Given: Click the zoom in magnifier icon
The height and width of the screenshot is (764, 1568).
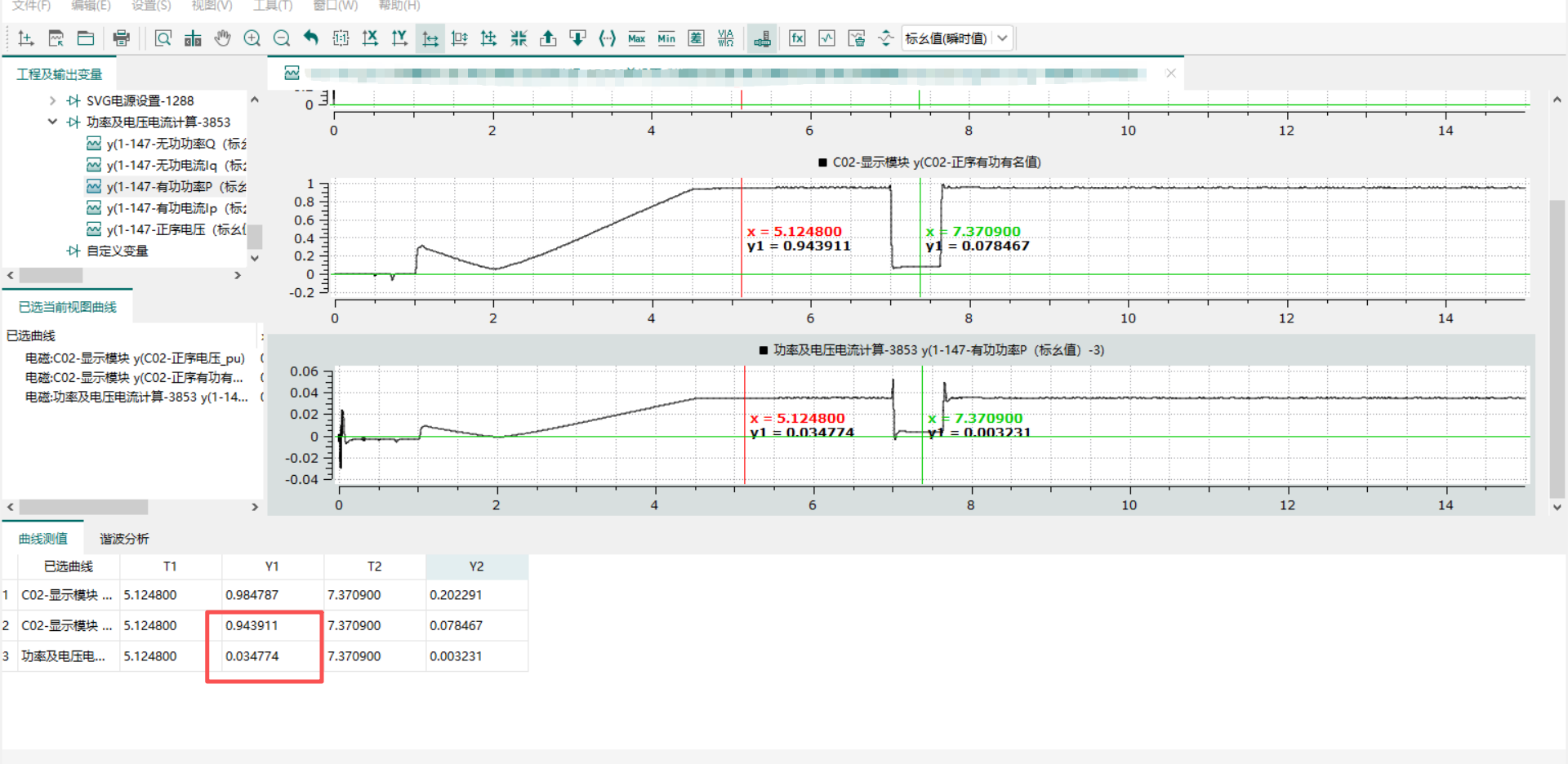Looking at the screenshot, I should [x=252, y=38].
